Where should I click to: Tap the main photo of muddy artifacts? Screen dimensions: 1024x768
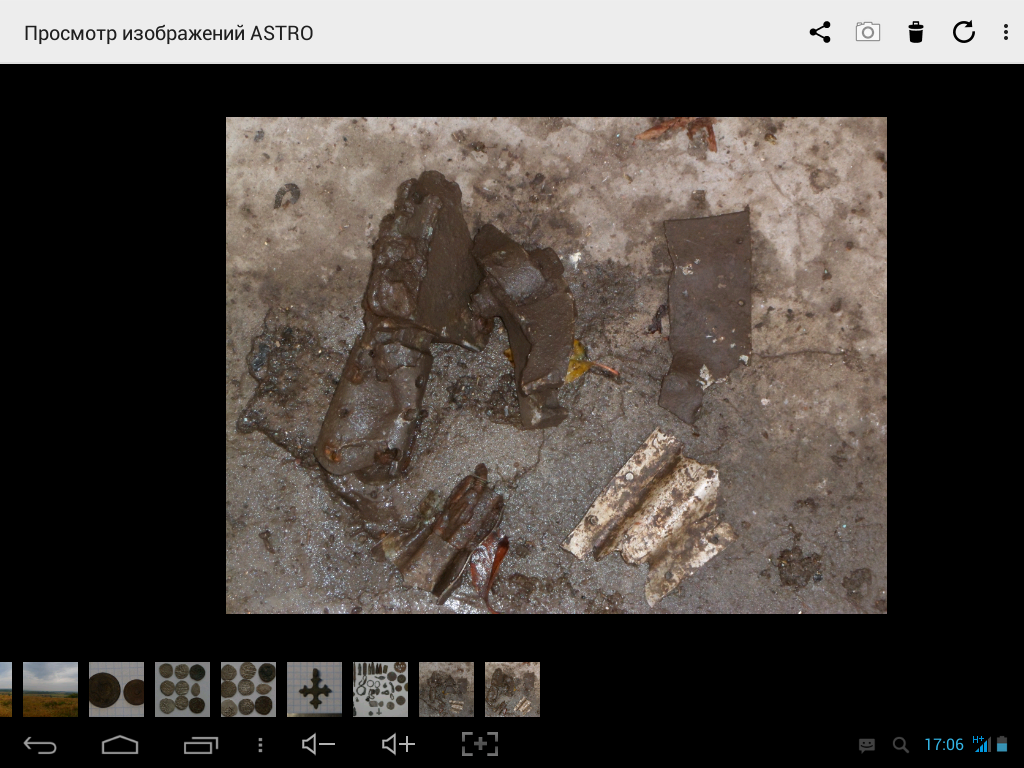556,366
